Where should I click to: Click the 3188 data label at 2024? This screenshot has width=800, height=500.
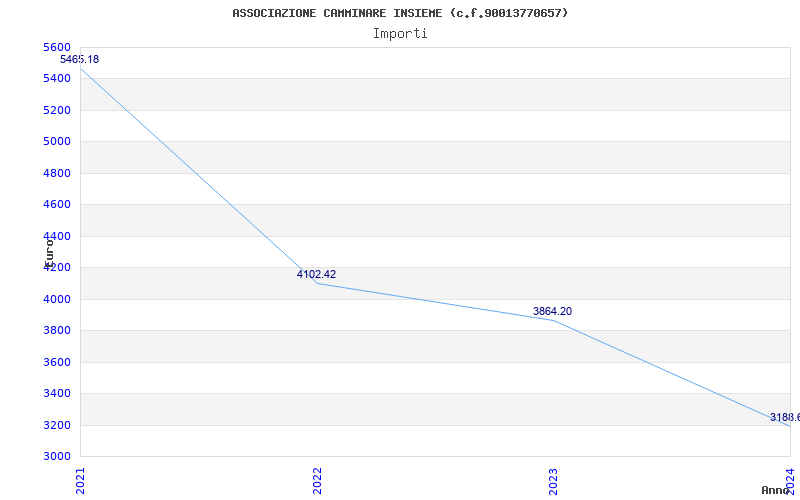(785, 417)
